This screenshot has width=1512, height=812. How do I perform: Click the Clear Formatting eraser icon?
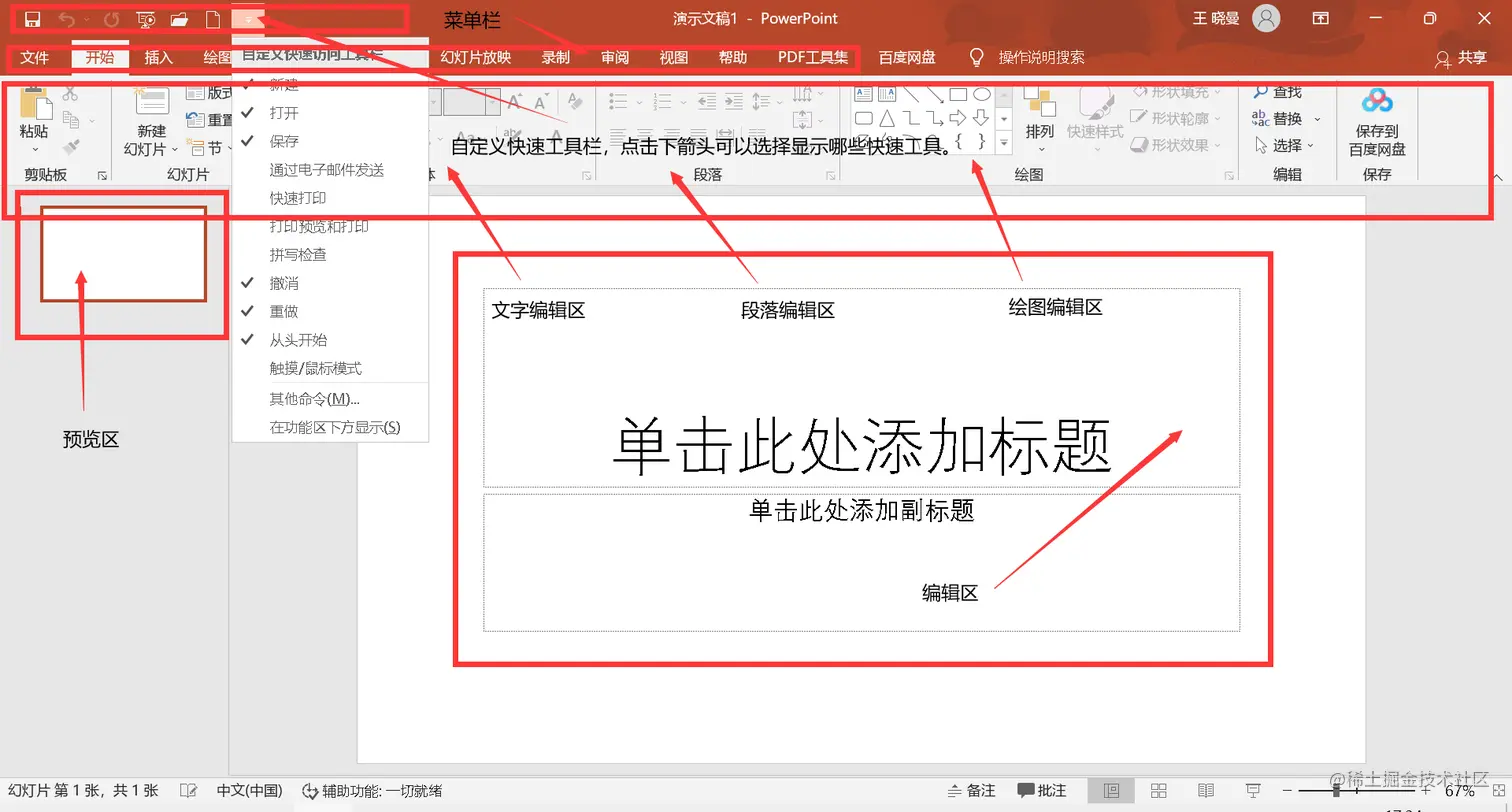(x=575, y=101)
